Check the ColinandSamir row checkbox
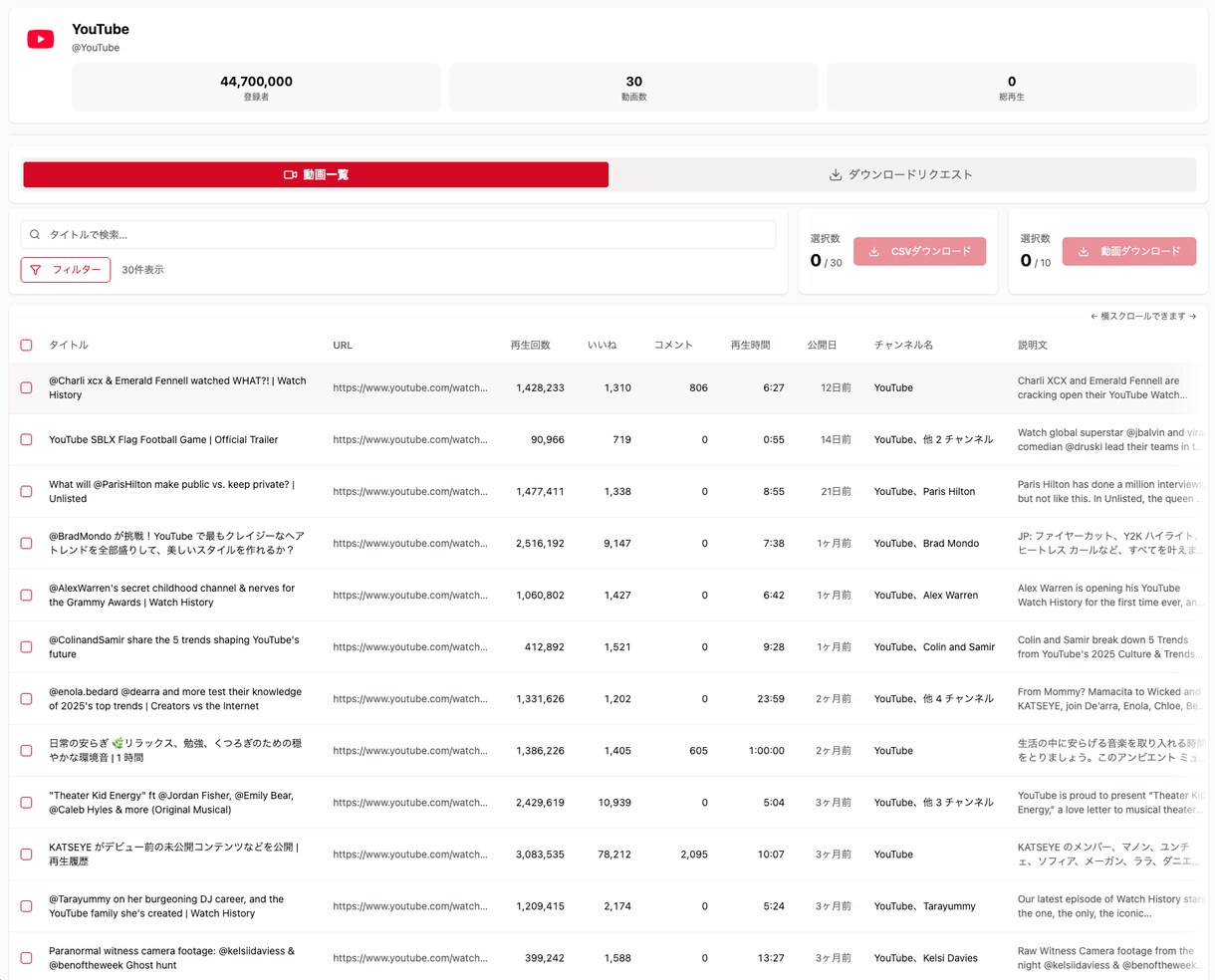Viewport: 1215px width, 980px height. click(27, 647)
